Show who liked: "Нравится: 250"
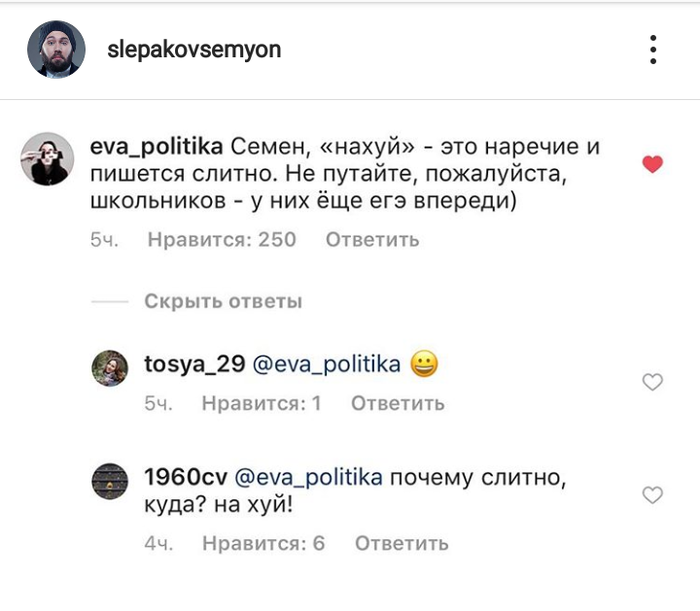Screen dimensions: 700x611 (x=221, y=240)
